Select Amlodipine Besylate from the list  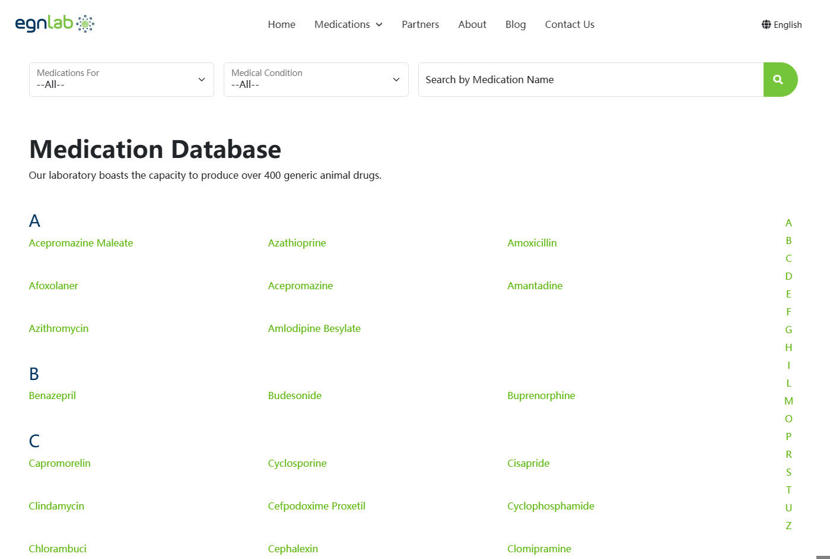(x=314, y=329)
